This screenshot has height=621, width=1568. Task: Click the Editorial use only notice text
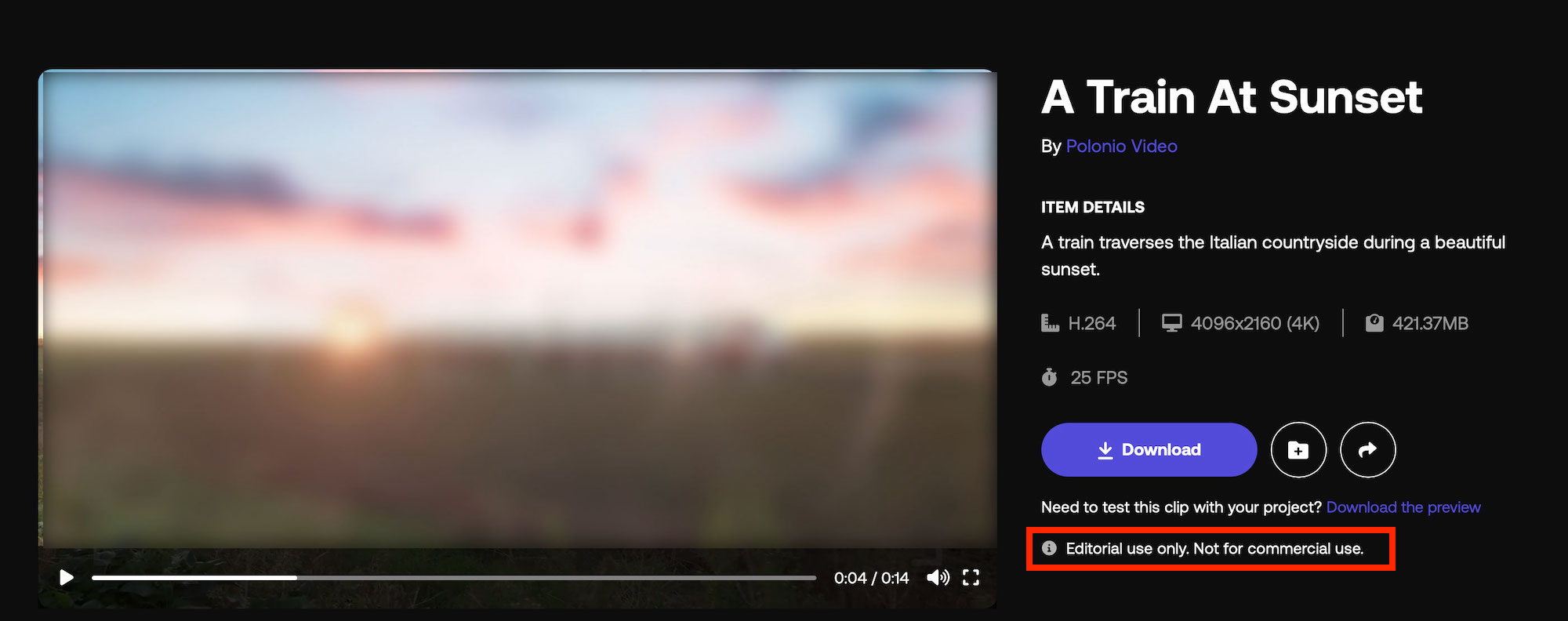(x=1214, y=549)
